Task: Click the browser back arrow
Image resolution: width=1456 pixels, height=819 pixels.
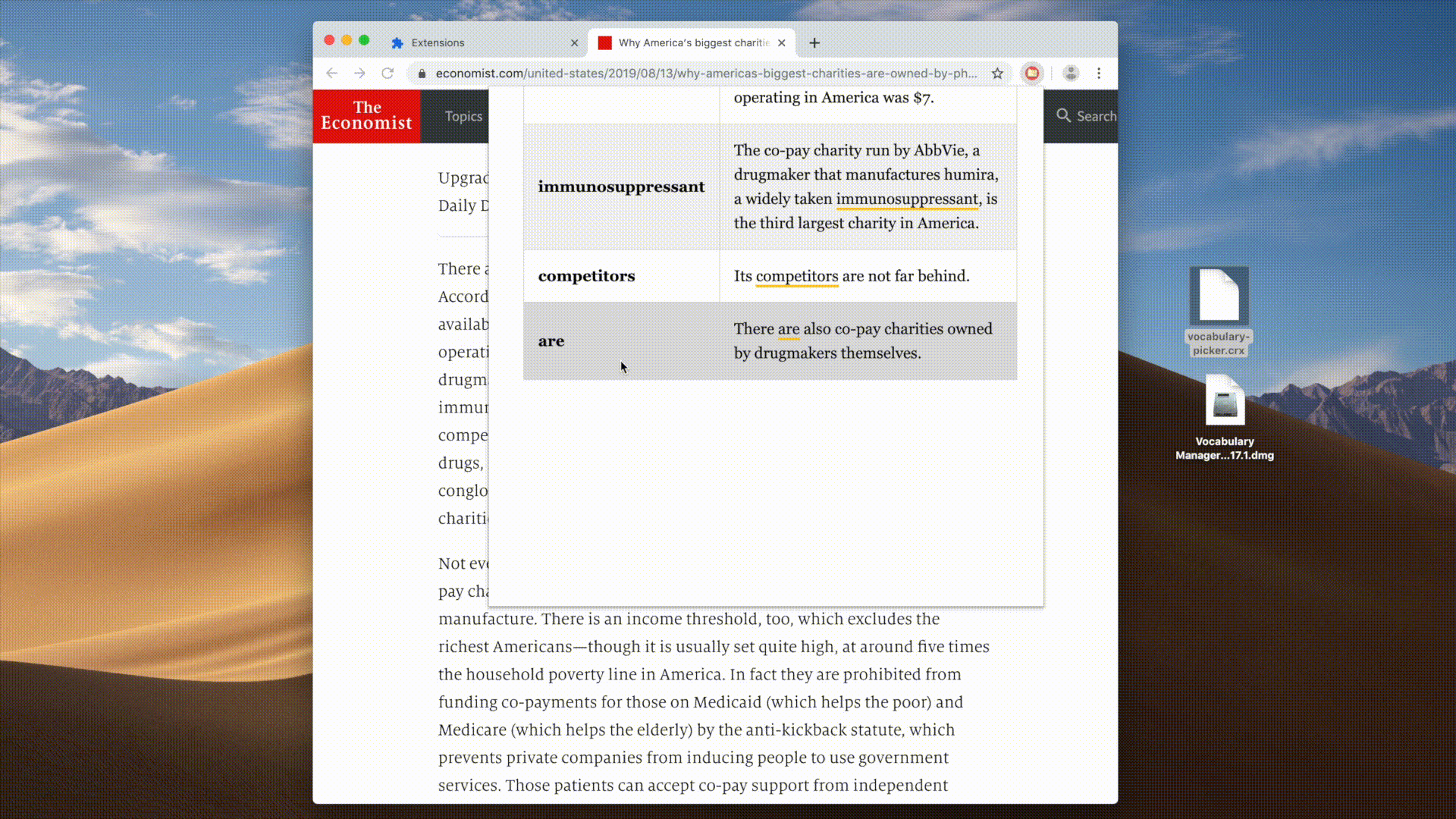Action: [x=332, y=74]
